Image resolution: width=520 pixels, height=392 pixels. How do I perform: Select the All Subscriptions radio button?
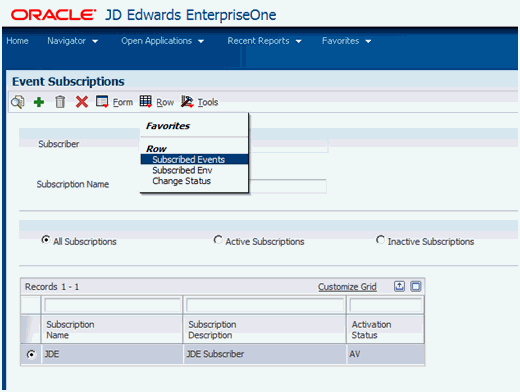tap(46, 240)
